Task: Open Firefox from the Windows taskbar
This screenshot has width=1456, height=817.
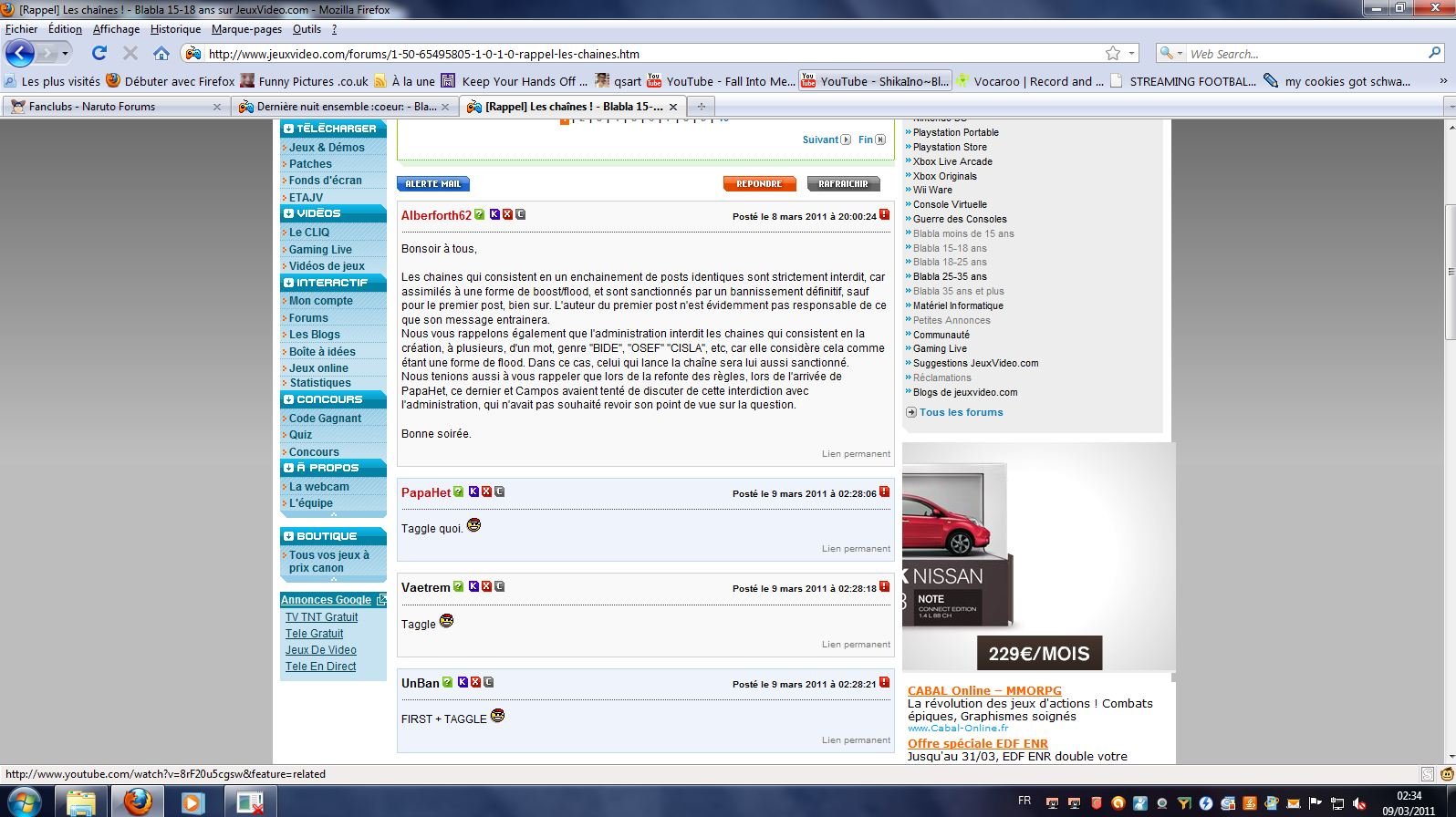Action: click(138, 801)
